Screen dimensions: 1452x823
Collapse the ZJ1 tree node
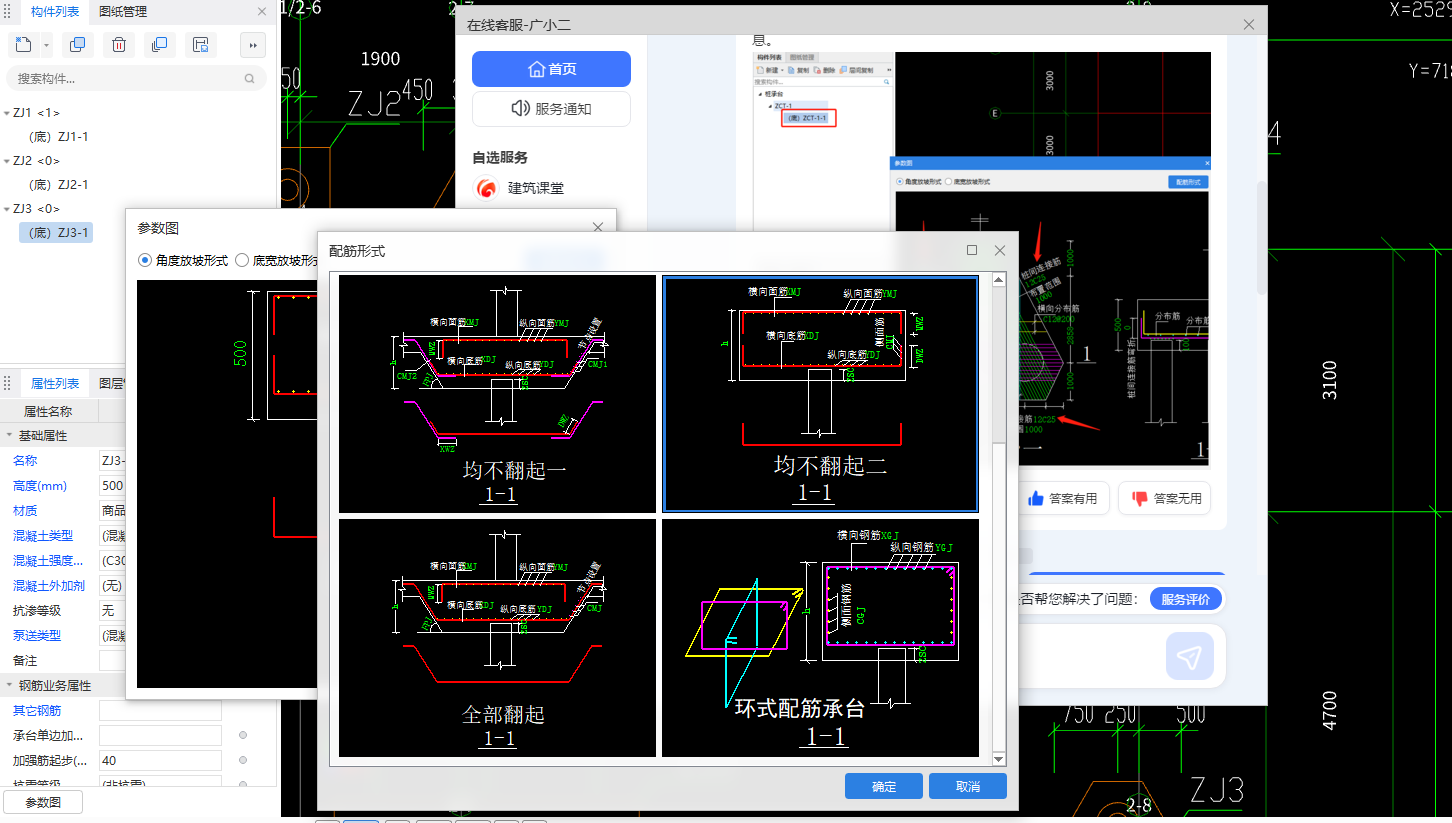pyautogui.click(x=7, y=113)
